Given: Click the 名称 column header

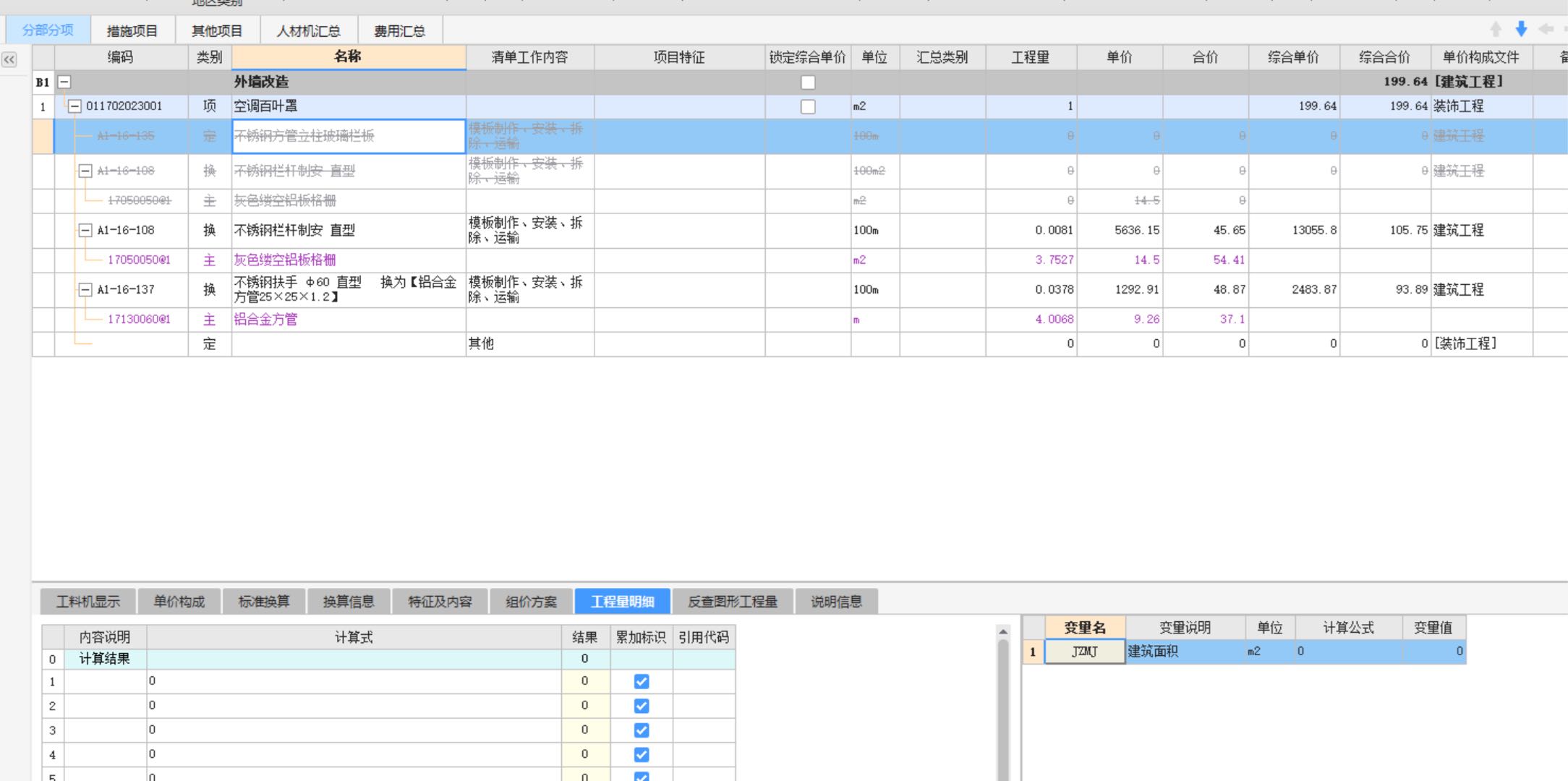Looking at the screenshot, I should [349, 57].
